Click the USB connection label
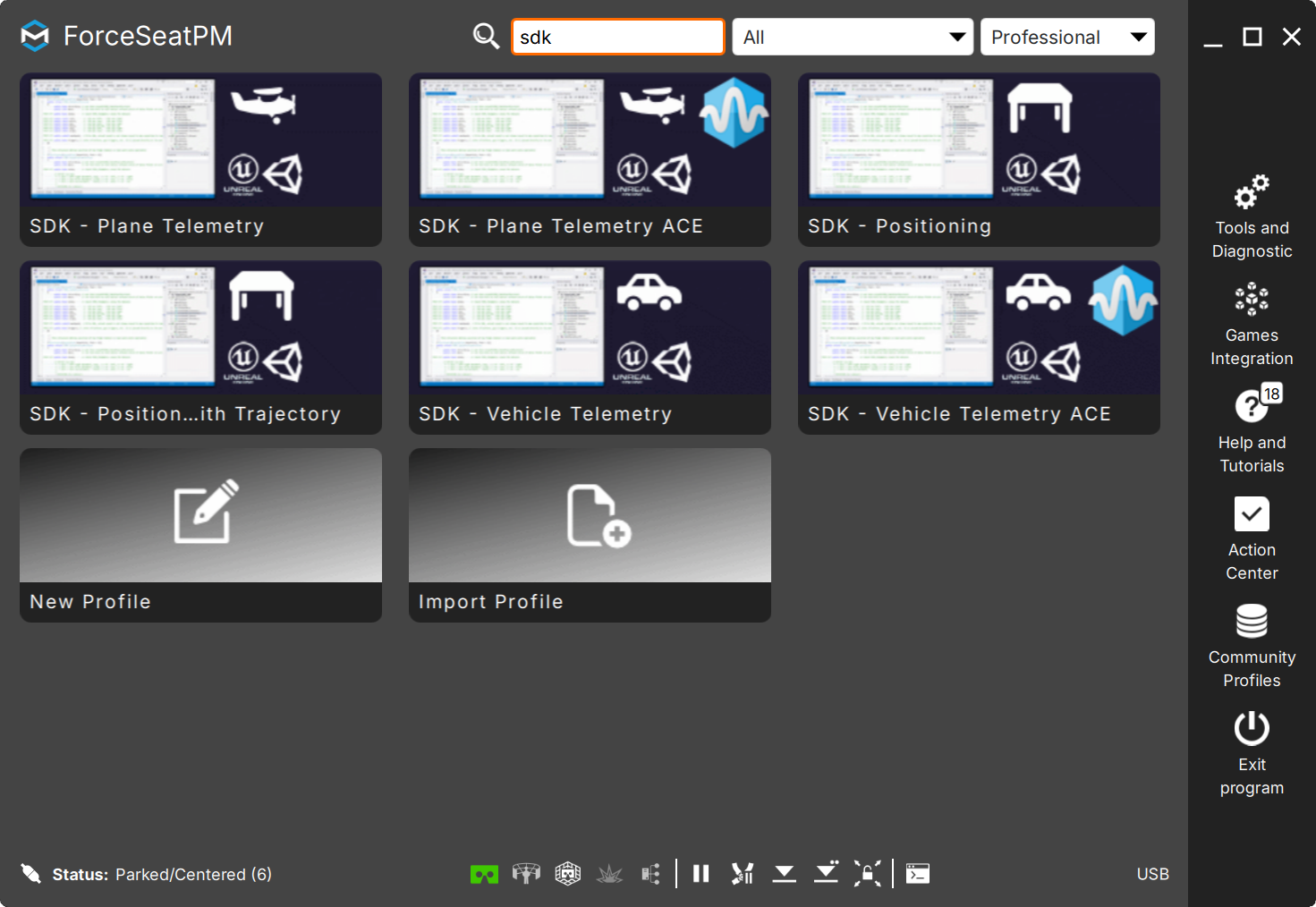The height and width of the screenshot is (907, 1316). tap(1152, 874)
